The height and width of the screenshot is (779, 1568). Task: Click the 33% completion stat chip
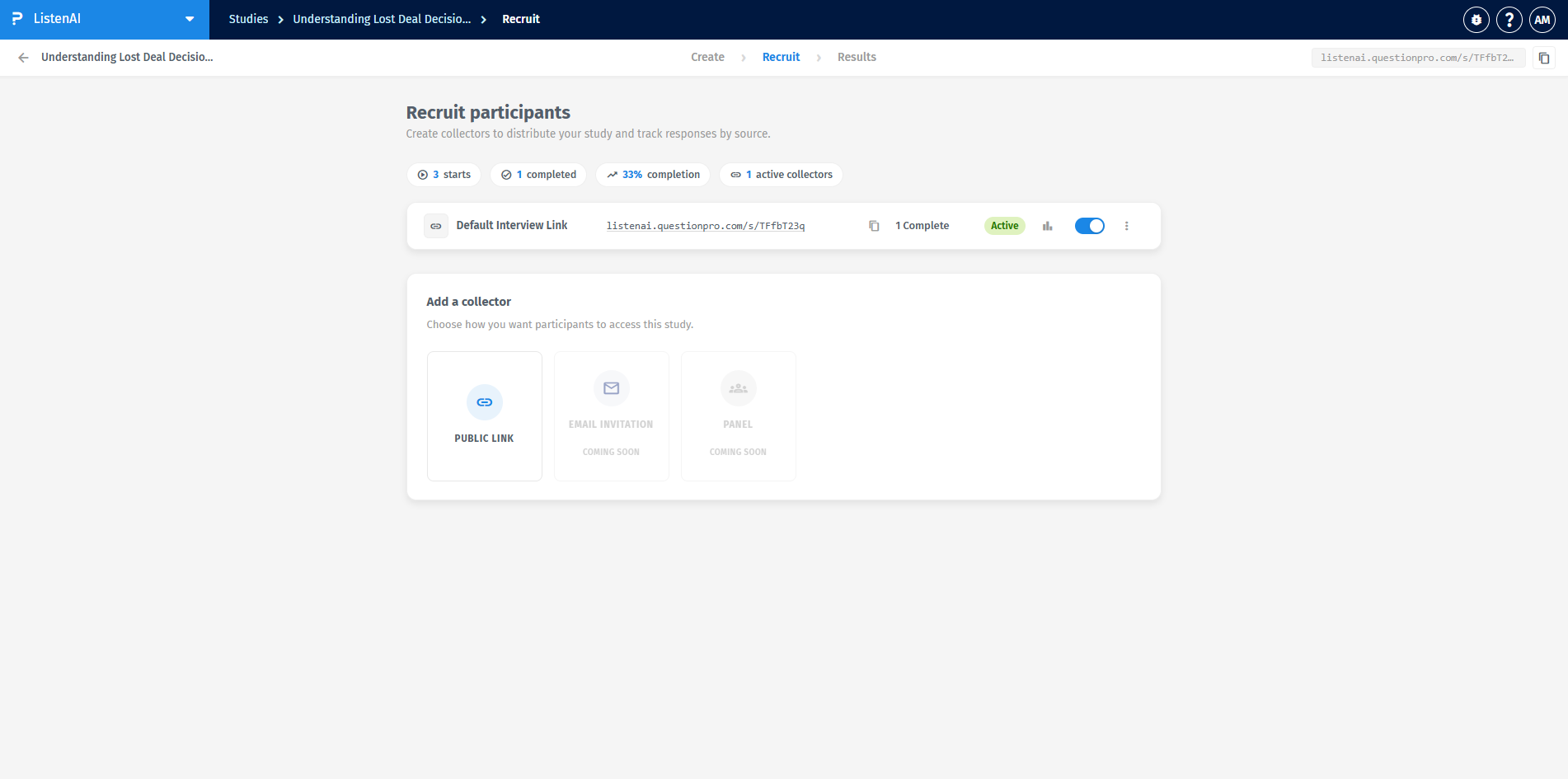tap(653, 175)
